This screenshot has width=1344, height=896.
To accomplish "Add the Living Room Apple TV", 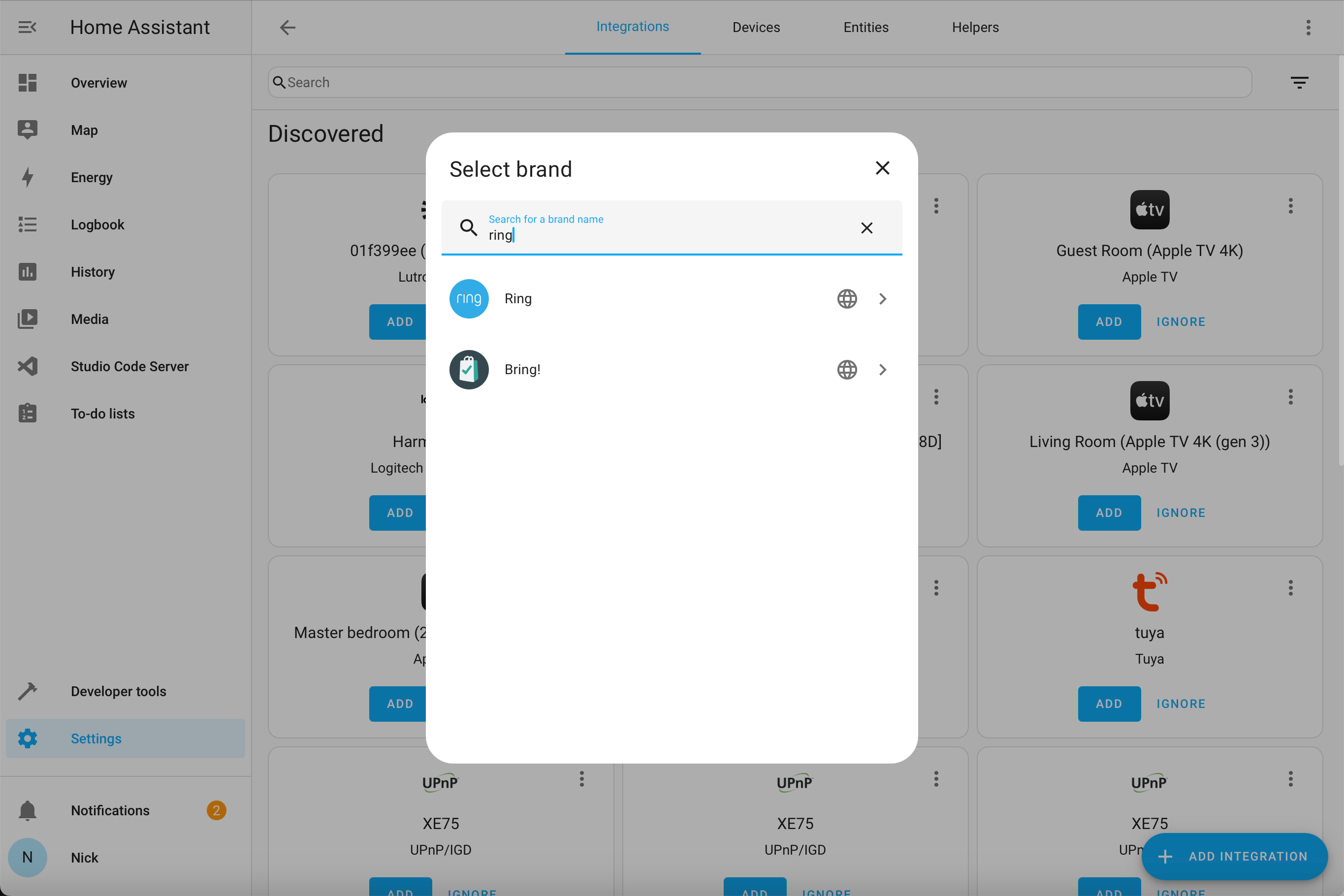I will coord(1109,512).
